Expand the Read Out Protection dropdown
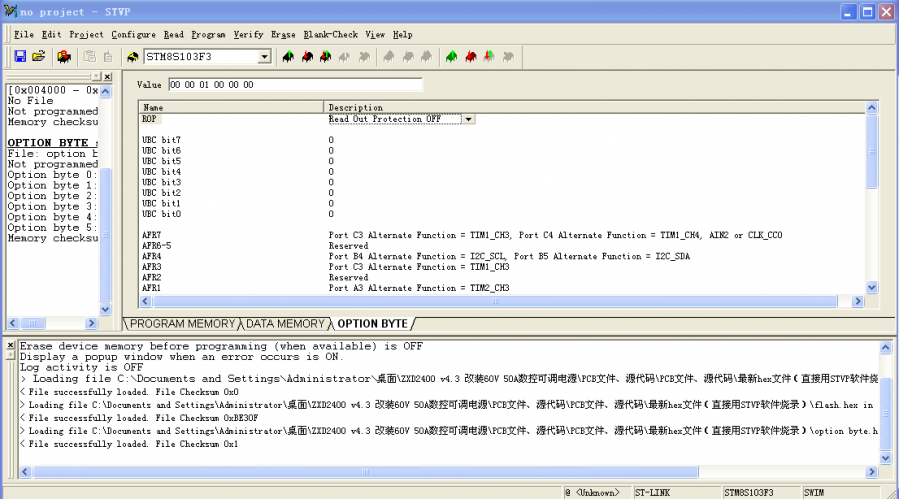This screenshot has width=899, height=499. pyautogui.click(x=468, y=119)
